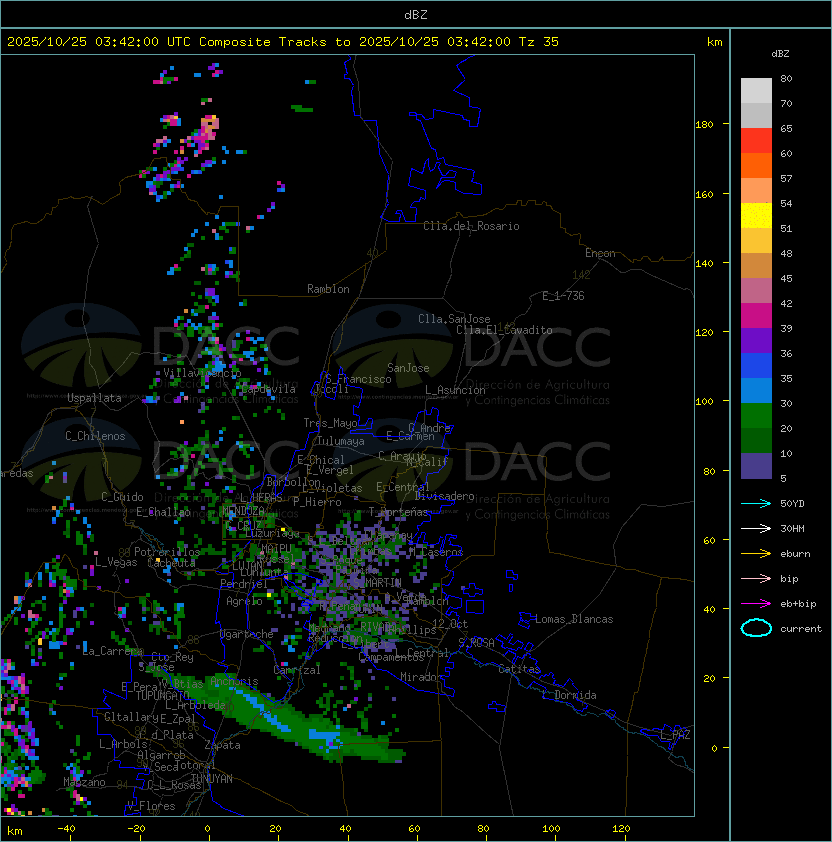
Task: Click the La_Carrera map label
Action: 113,651
